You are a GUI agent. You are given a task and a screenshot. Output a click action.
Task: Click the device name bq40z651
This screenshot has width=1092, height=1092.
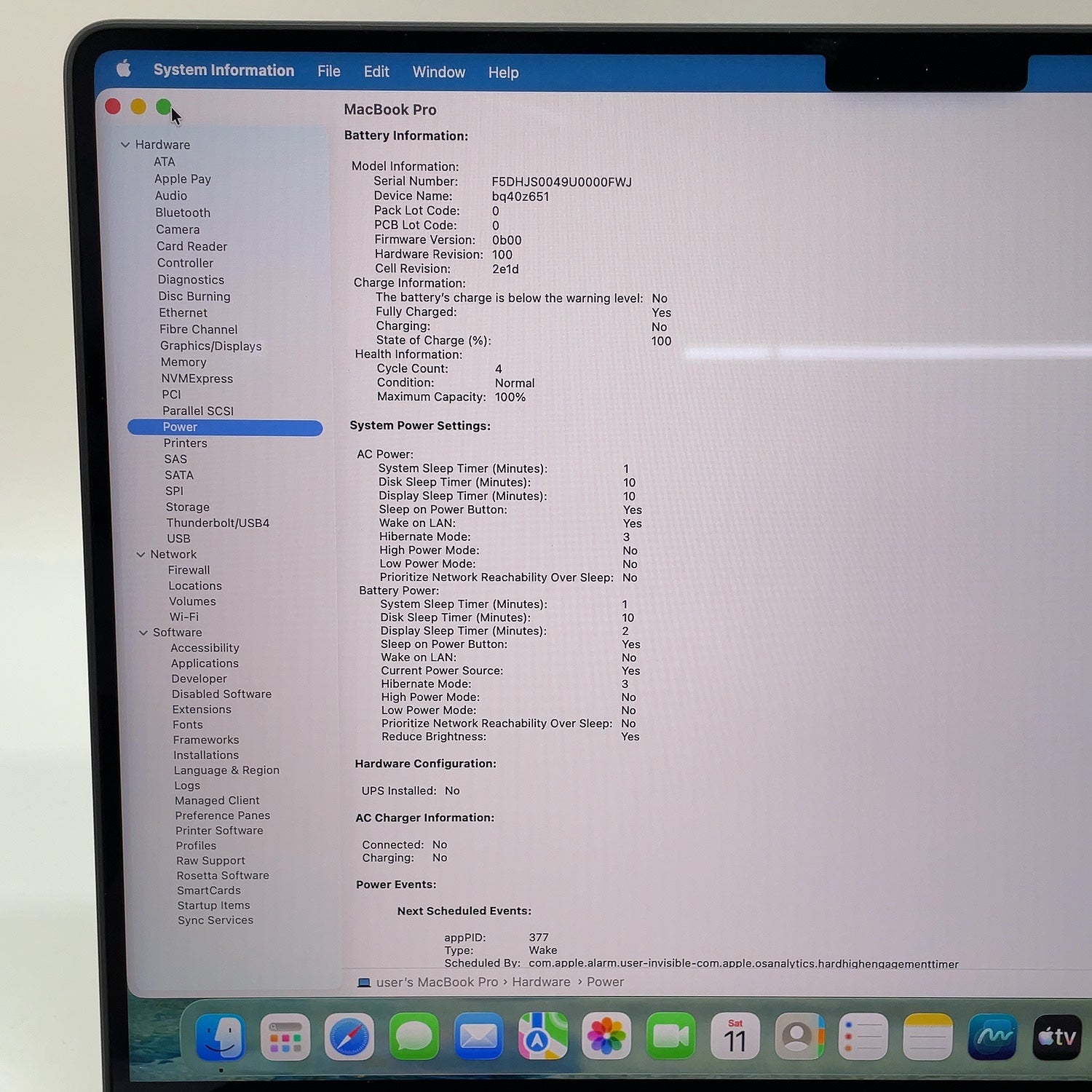(x=521, y=197)
